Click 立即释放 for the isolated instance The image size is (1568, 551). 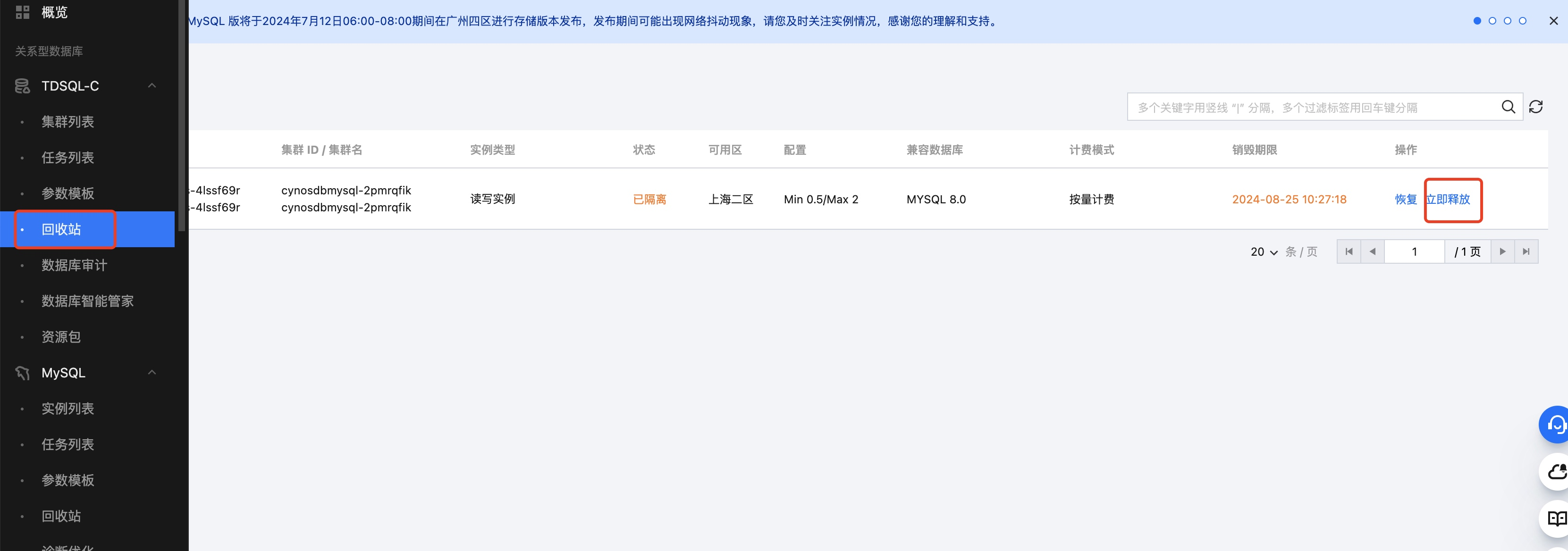coord(1448,200)
